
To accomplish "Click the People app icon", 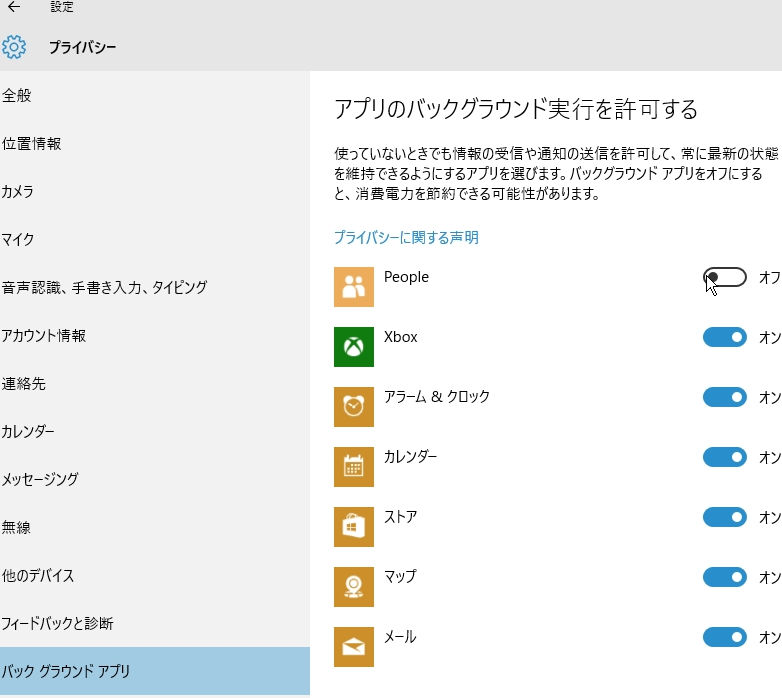I will click(x=354, y=287).
